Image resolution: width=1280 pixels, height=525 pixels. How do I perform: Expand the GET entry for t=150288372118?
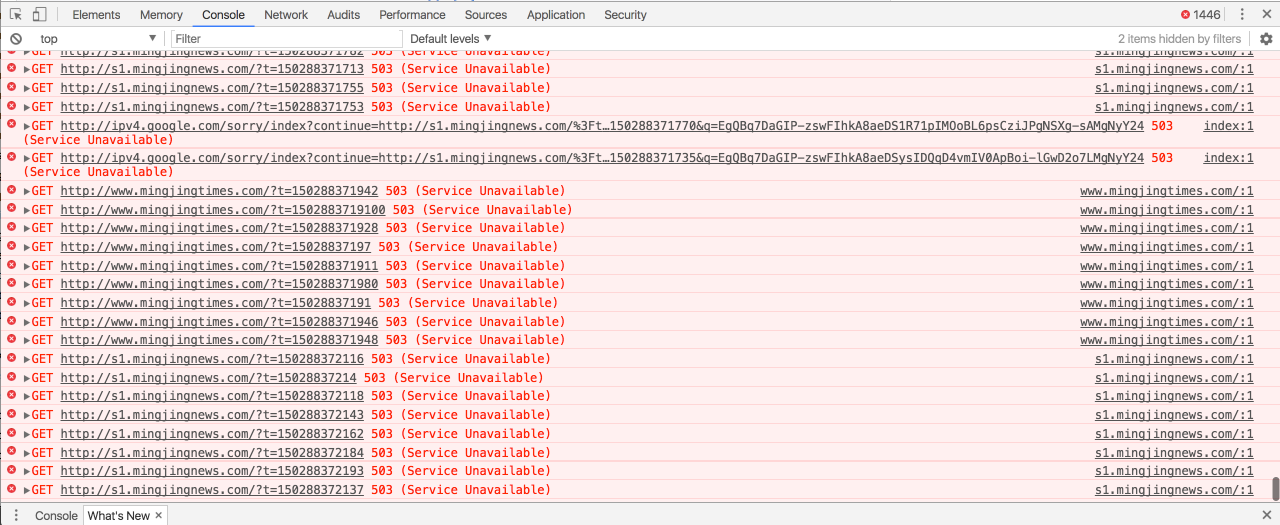coord(27,396)
